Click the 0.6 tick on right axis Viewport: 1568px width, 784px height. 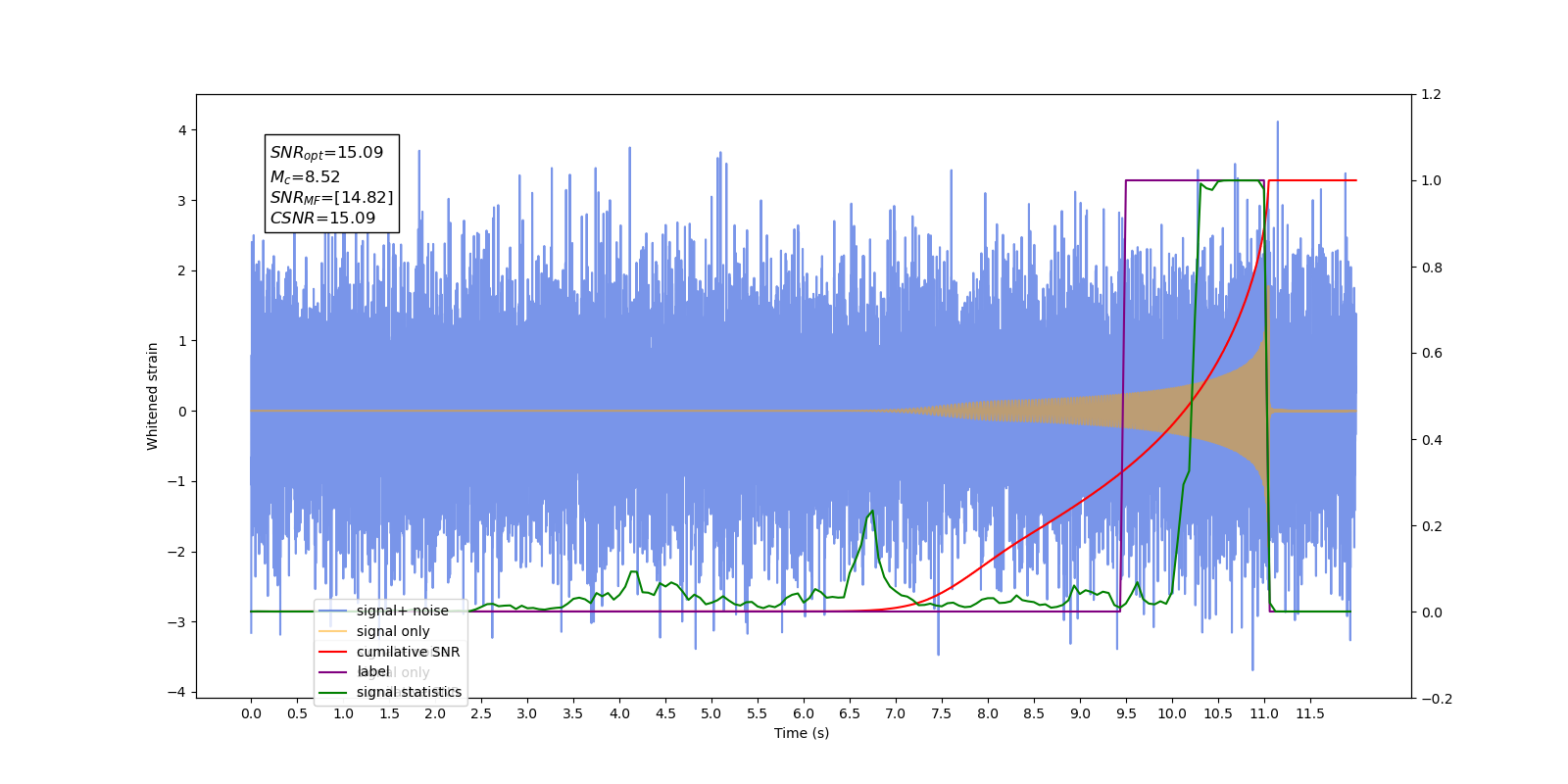[1431, 354]
